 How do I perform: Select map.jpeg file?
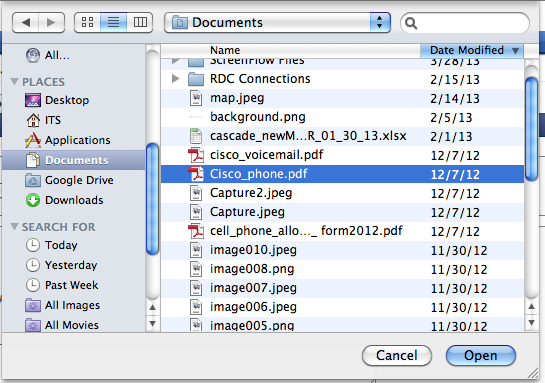pyautogui.click(x=342, y=98)
